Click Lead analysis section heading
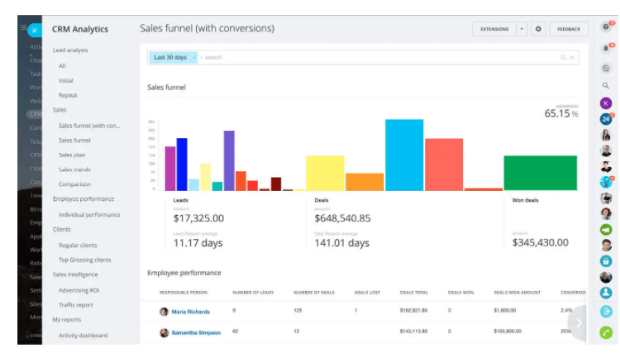Viewport: 620px width, 363px height. [70, 50]
